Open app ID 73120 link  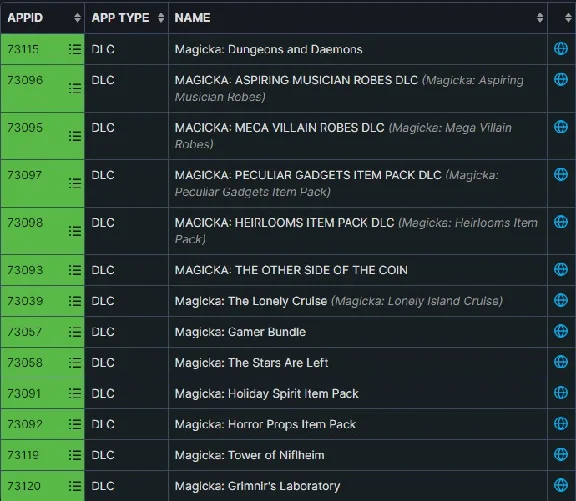coord(24,486)
